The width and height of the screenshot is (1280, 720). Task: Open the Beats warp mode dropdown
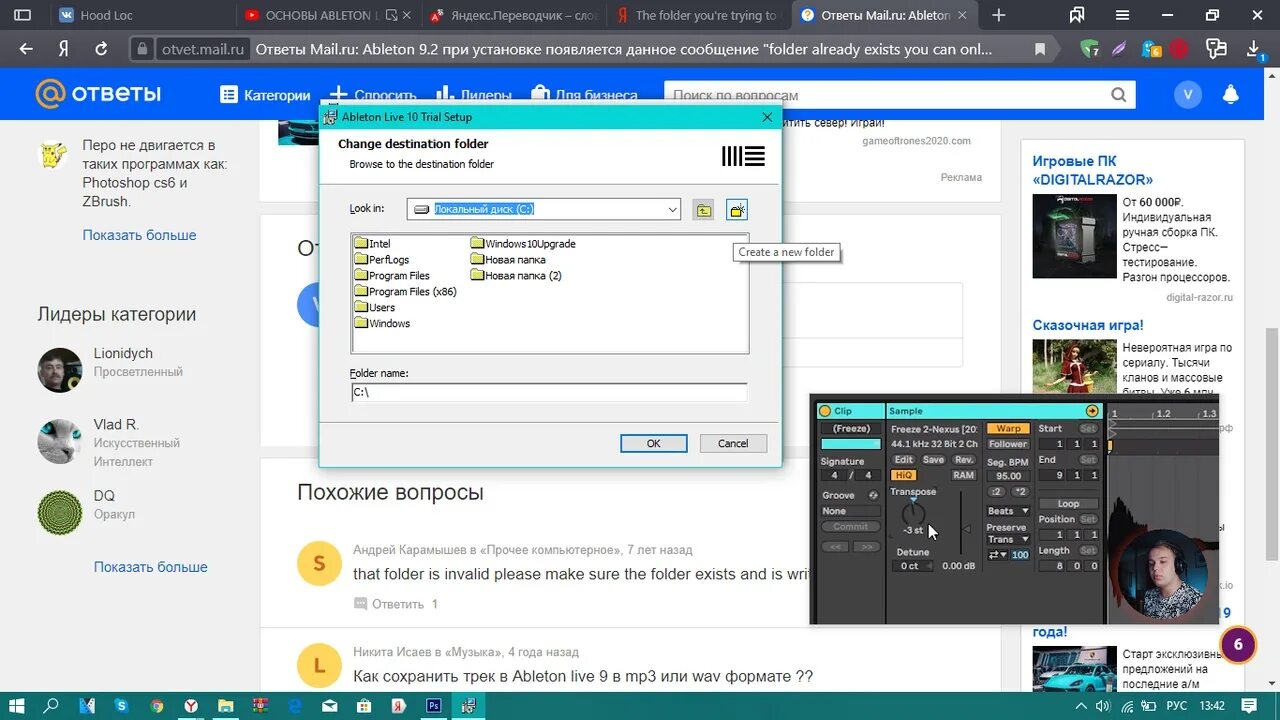click(1008, 511)
